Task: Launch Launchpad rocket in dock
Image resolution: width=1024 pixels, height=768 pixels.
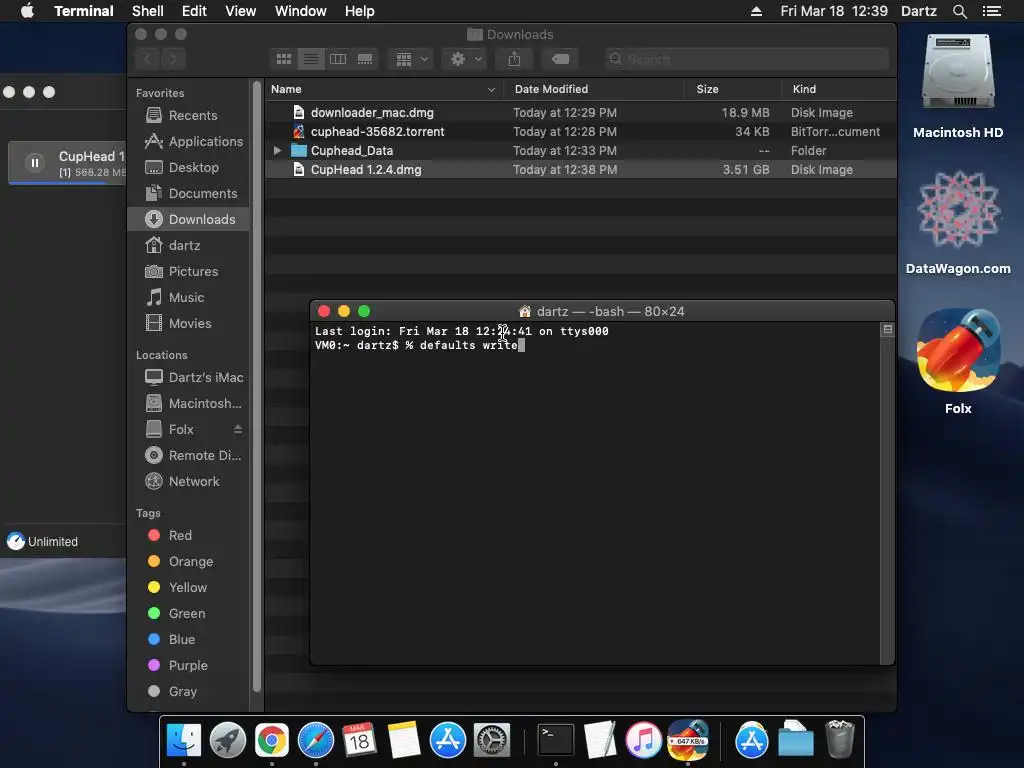Action: point(227,740)
